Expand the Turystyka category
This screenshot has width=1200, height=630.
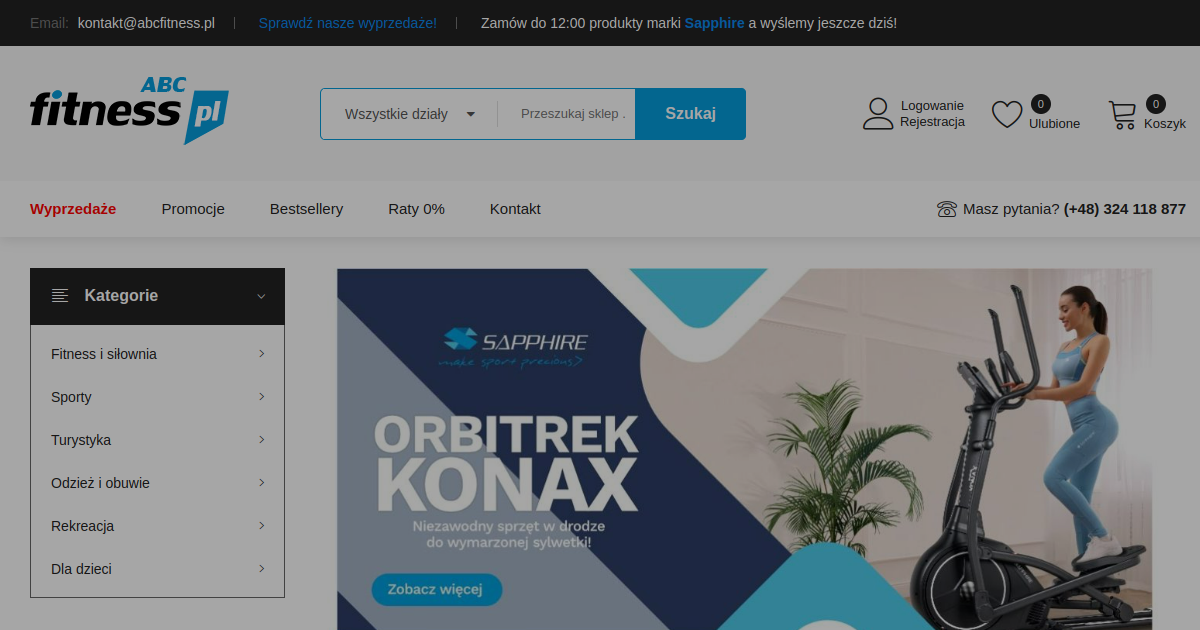pyautogui.click(x=157, y=440)
